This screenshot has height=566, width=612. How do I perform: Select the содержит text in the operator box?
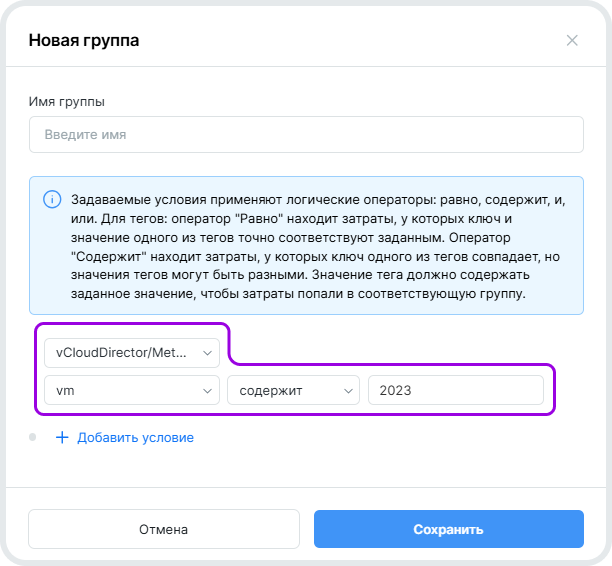273,391
